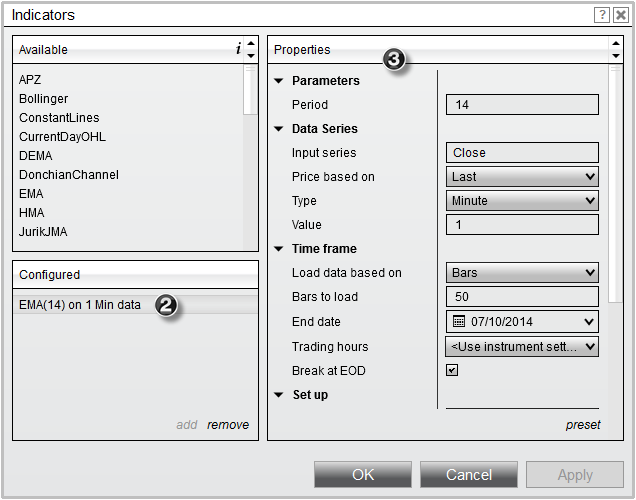The width and height of the screenshot is (636, 500).
Task: Click the help question mark icon
Action: click(x=602, y=15)
